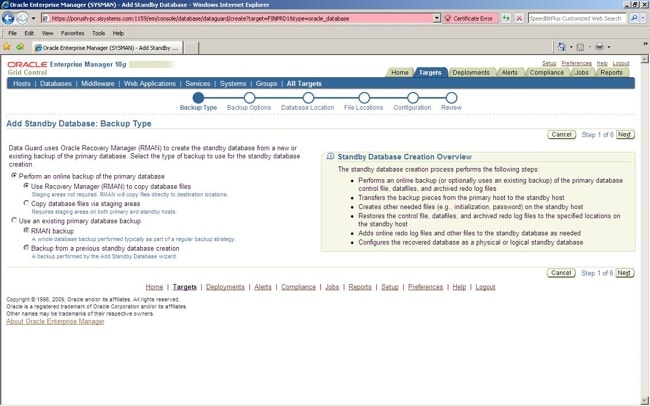Switch to the Alerts tab

click(x=509, y=72)
